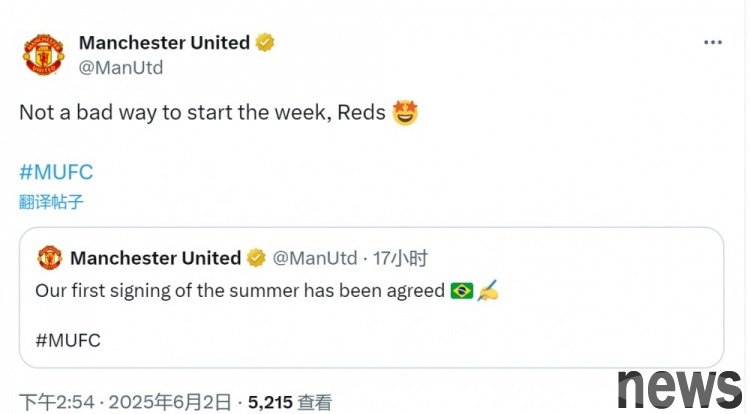
Task: Click the Manchester United crest avatar
Action: coord(44,54)
